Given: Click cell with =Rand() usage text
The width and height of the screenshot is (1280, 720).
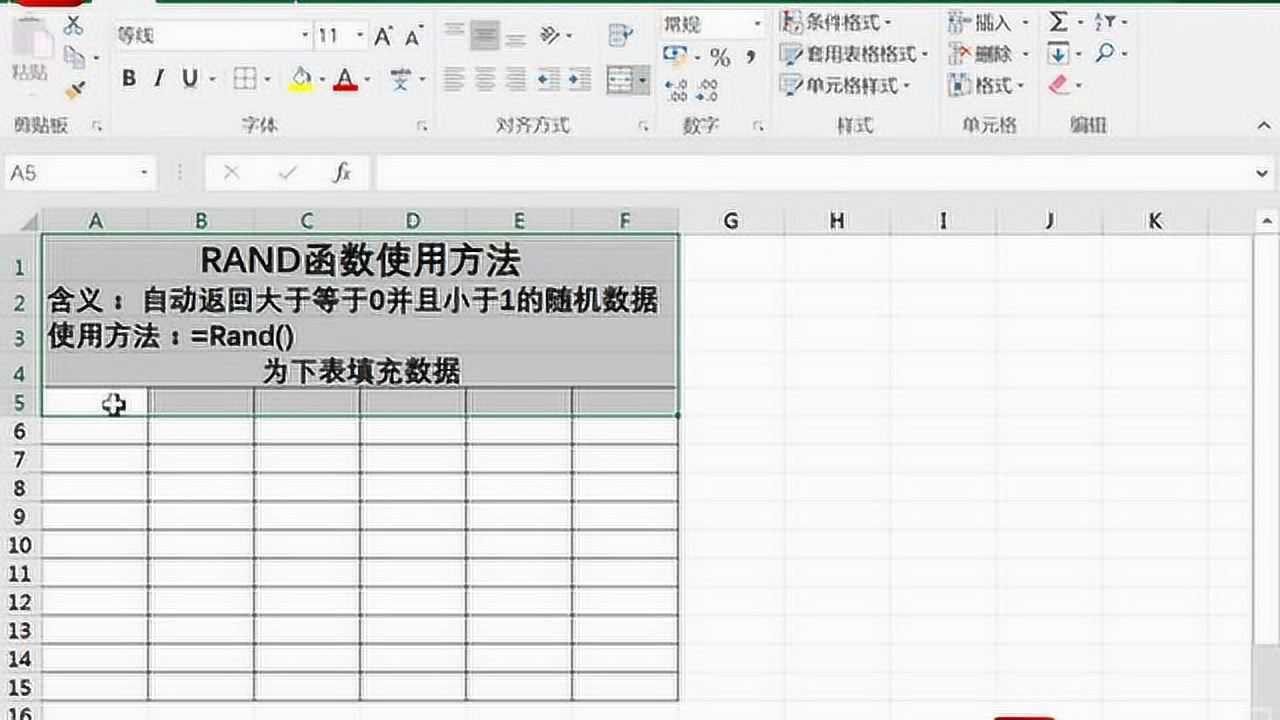Looking at the screenshot, I should click(x=360, y=337).
